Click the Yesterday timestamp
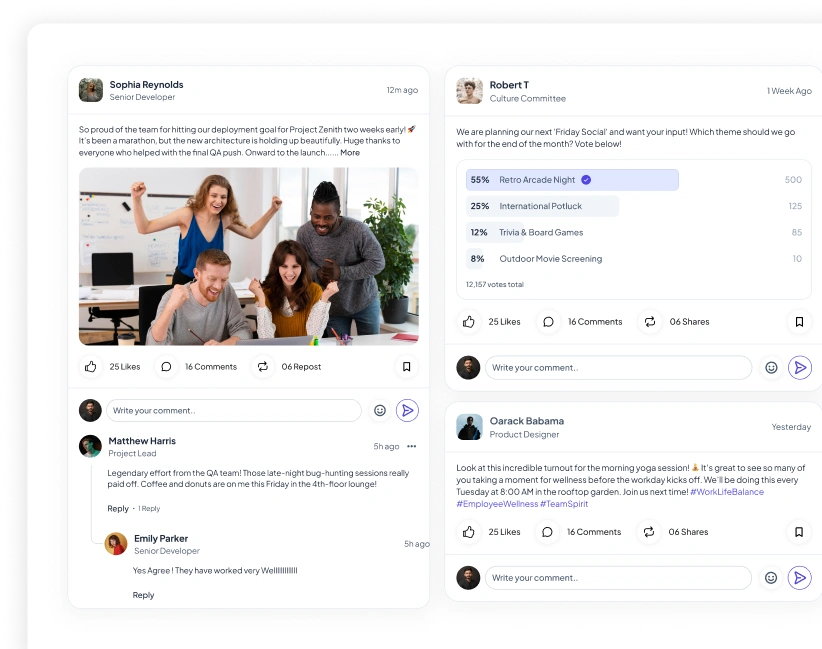The height and width of the screenshot is (649, 822). [x=791, y=427]
